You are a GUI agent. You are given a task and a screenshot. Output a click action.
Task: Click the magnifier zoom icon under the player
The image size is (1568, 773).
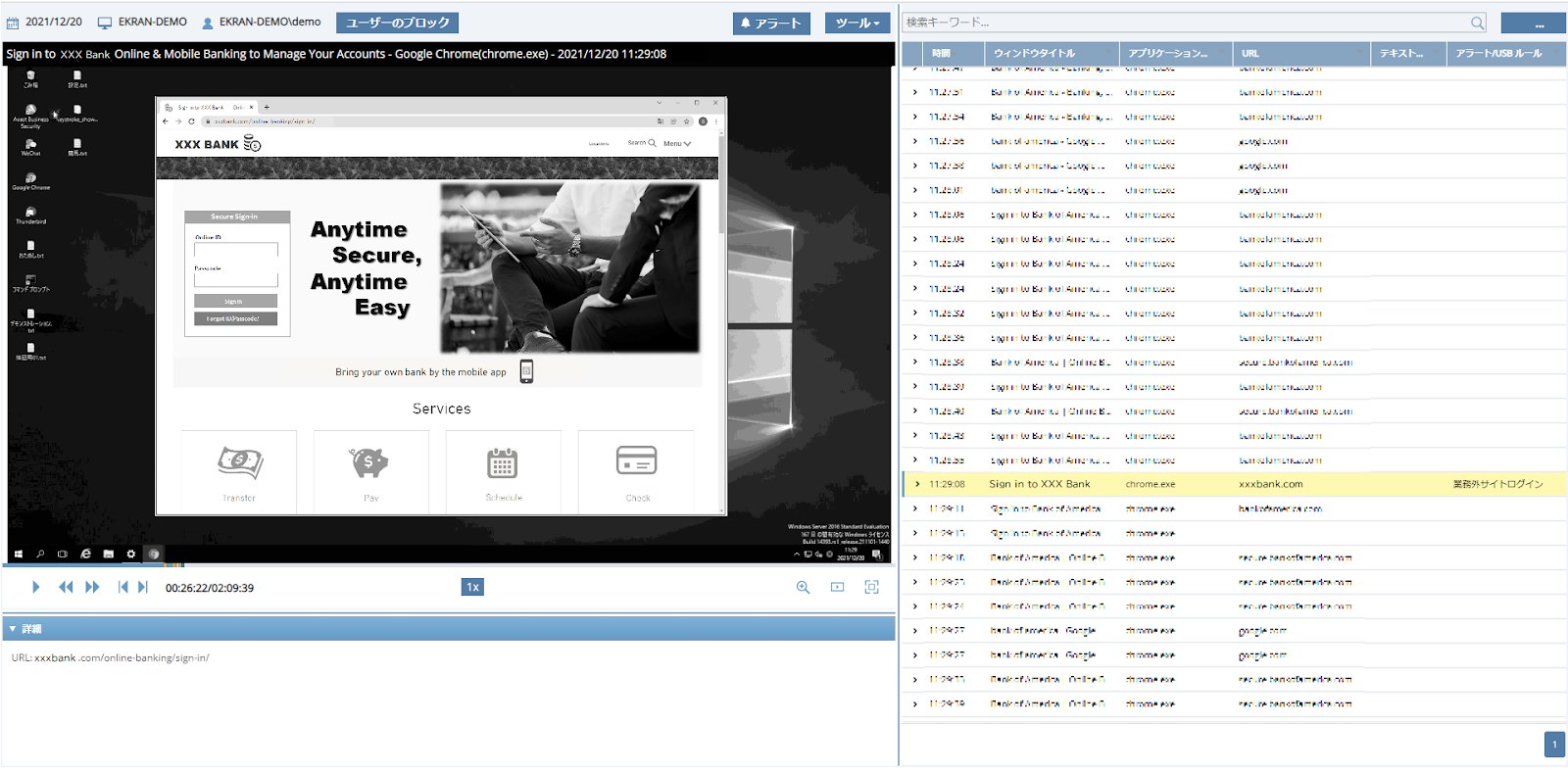click(803, 587)
